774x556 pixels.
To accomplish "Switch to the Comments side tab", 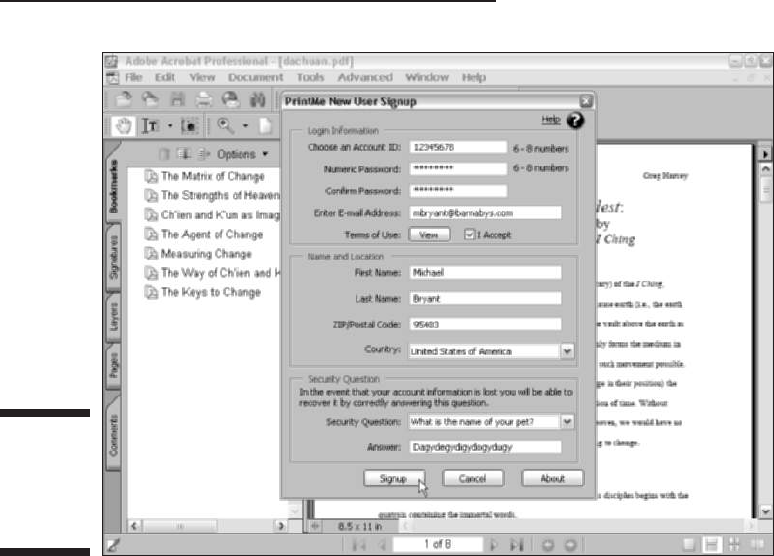I will pos(114,434).
